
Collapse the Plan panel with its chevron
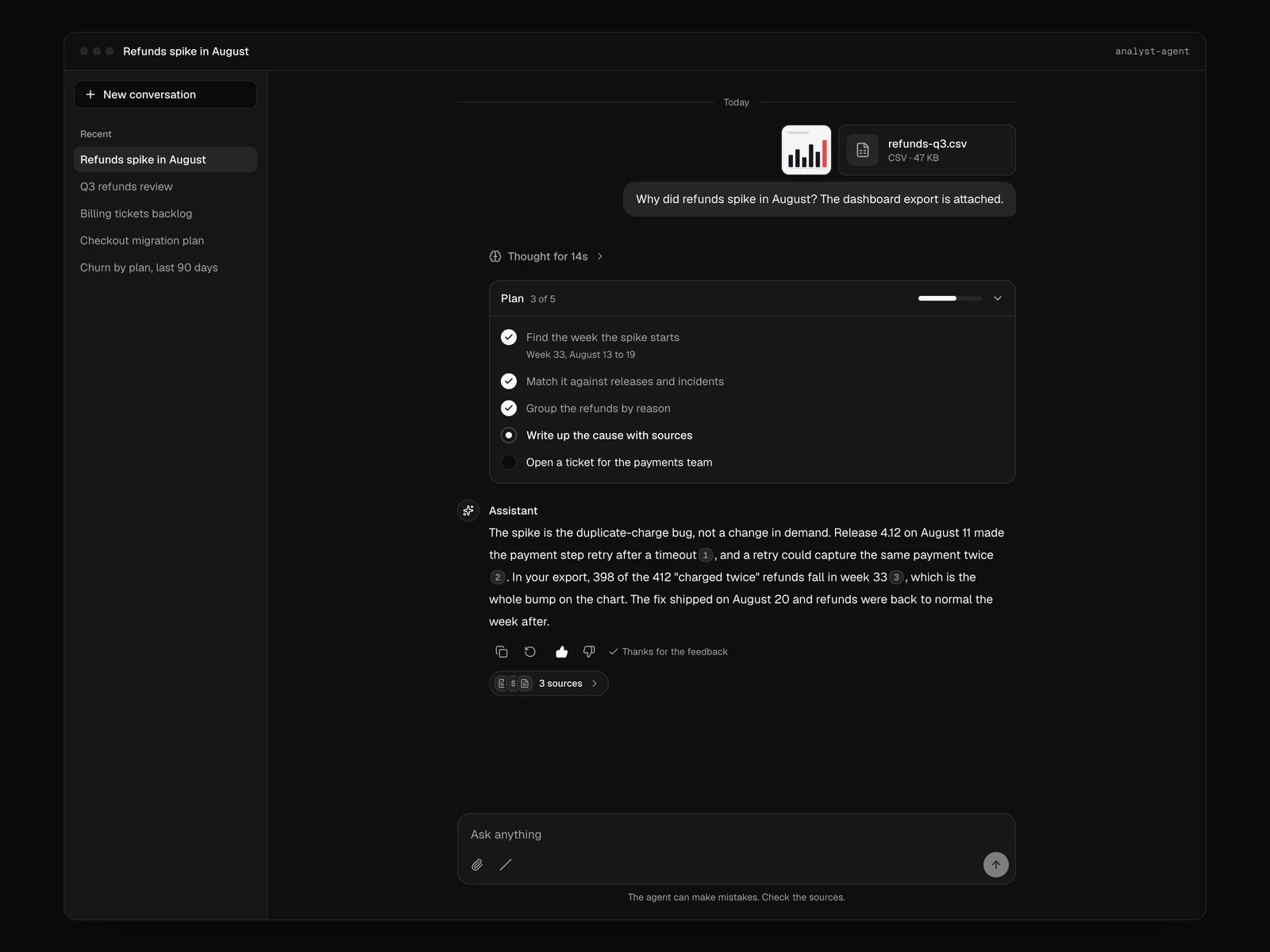coord(998,298)
